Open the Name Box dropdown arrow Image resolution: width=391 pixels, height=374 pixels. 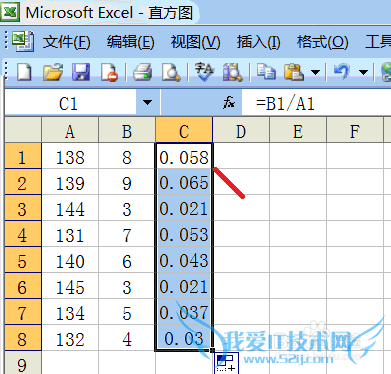pos(147,102)
